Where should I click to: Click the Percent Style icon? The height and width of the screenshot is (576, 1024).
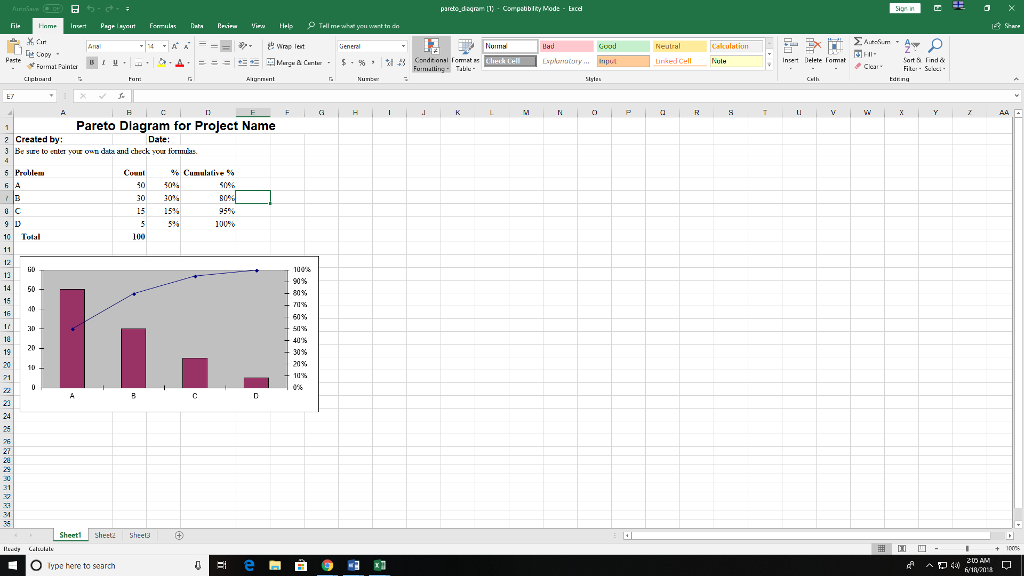(x=362, y=63)
